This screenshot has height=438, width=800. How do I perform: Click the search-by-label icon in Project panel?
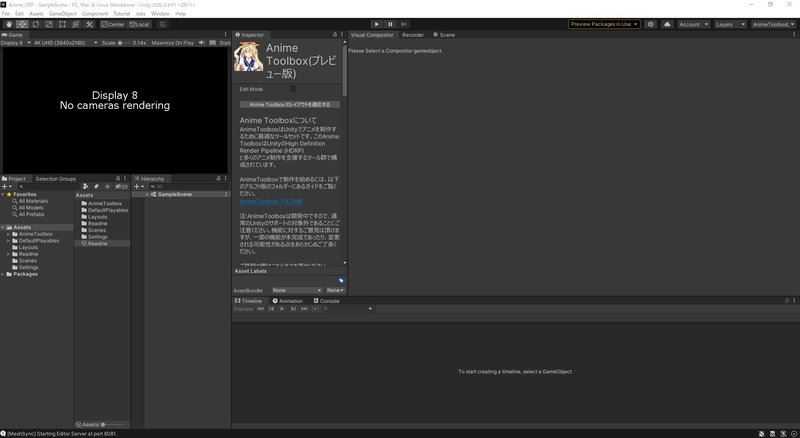point(96,187)
